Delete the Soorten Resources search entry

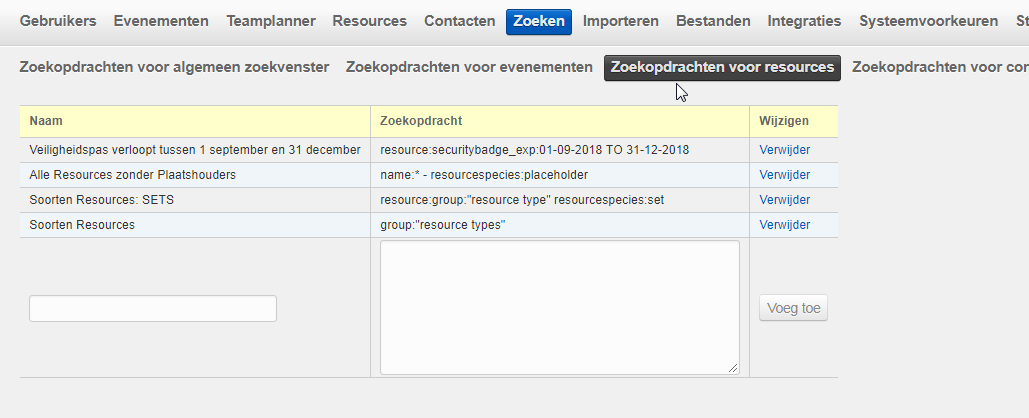pyautogui.click(x=784, y=225)
